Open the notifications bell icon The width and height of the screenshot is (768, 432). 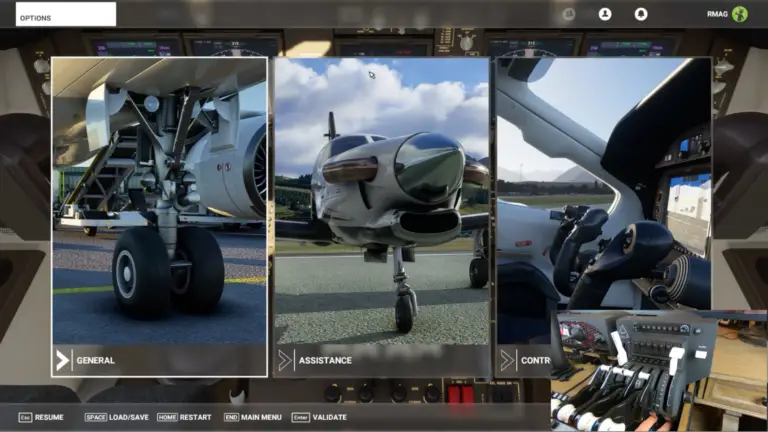(641, 14)
